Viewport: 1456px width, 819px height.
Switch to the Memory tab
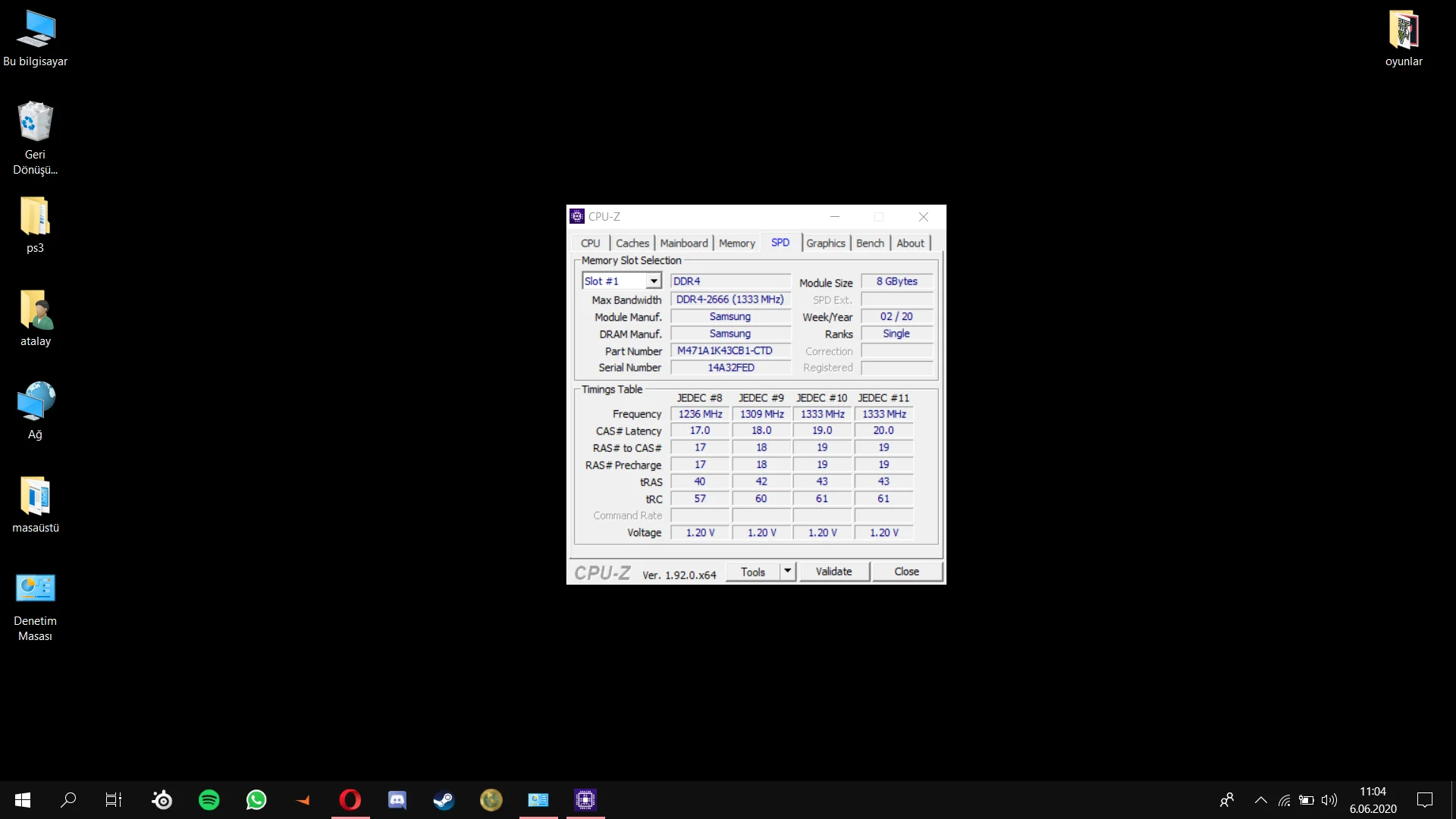pyautogui.click(x=736, y=243)
